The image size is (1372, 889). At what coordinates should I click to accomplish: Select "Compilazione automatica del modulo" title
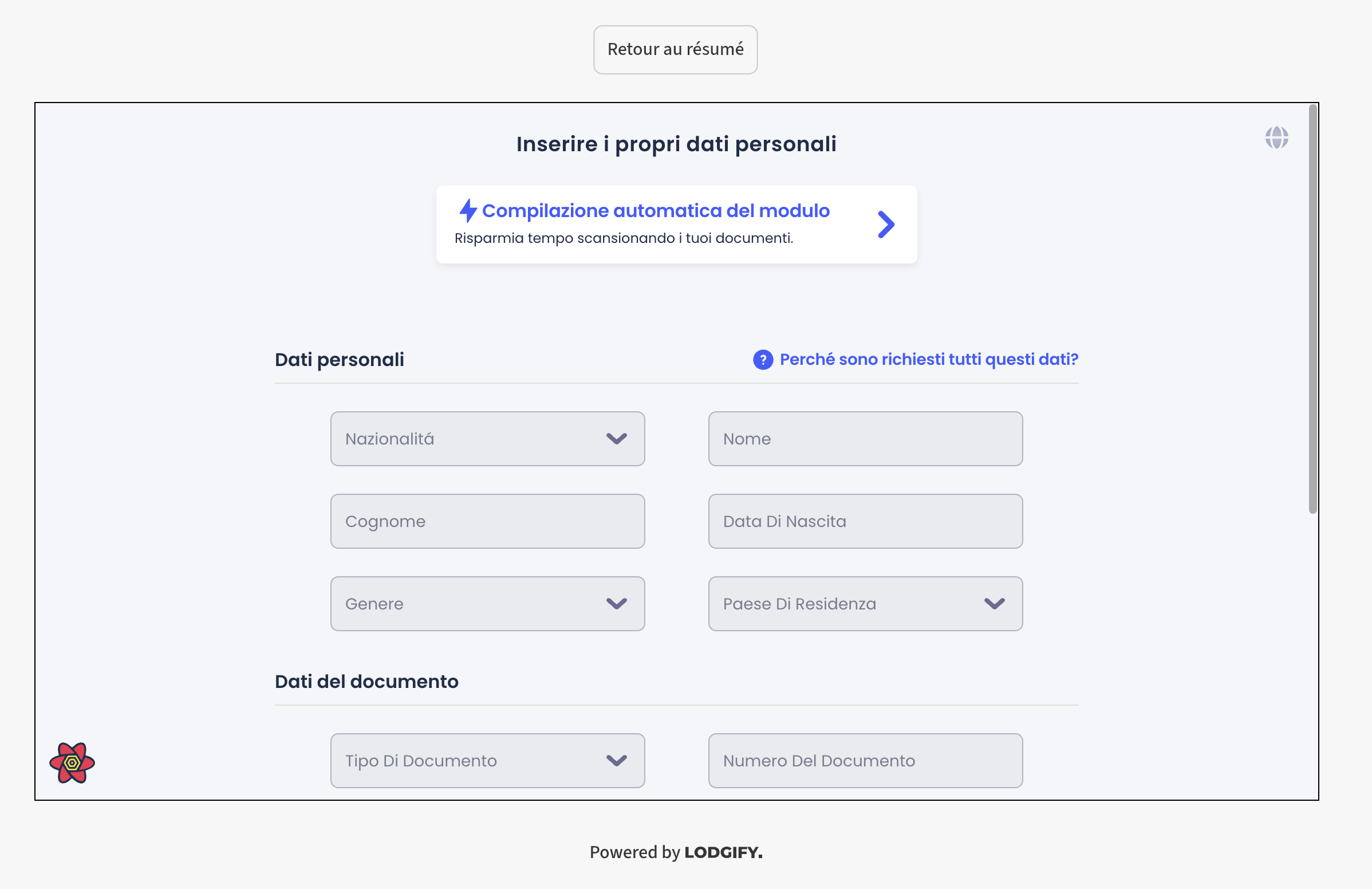tap(656, 211)
